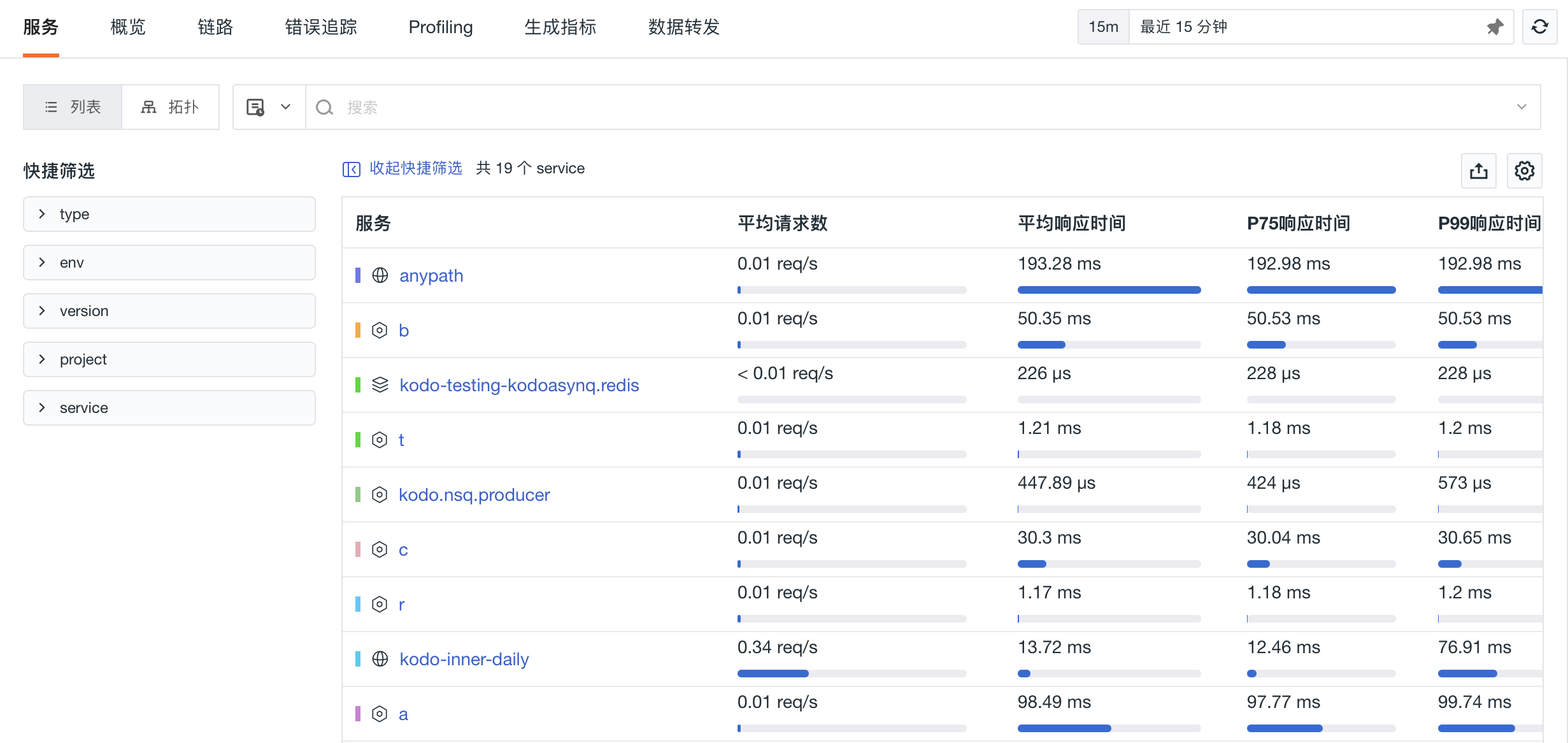Click the hexagon icon beside service a

tap(380, 714)
